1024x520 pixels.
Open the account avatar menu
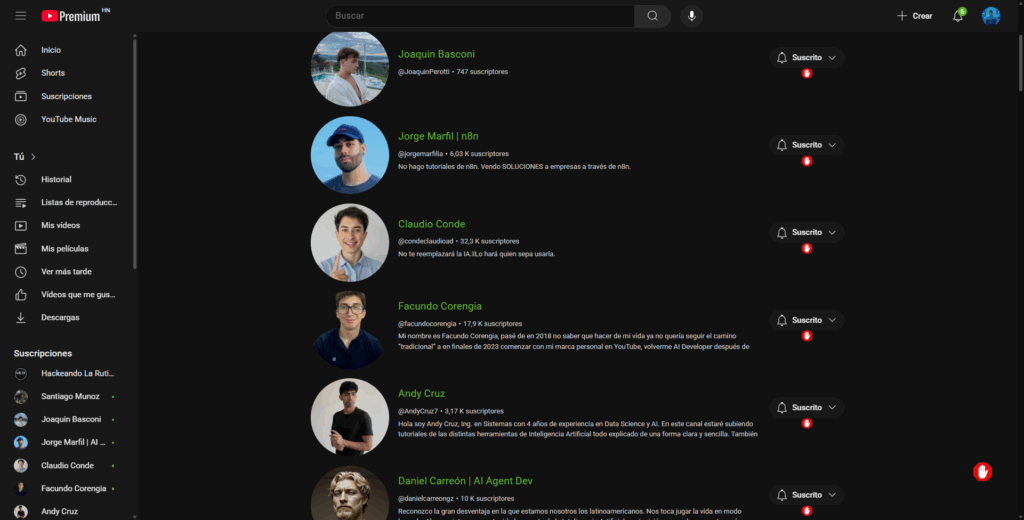point(991,16)
